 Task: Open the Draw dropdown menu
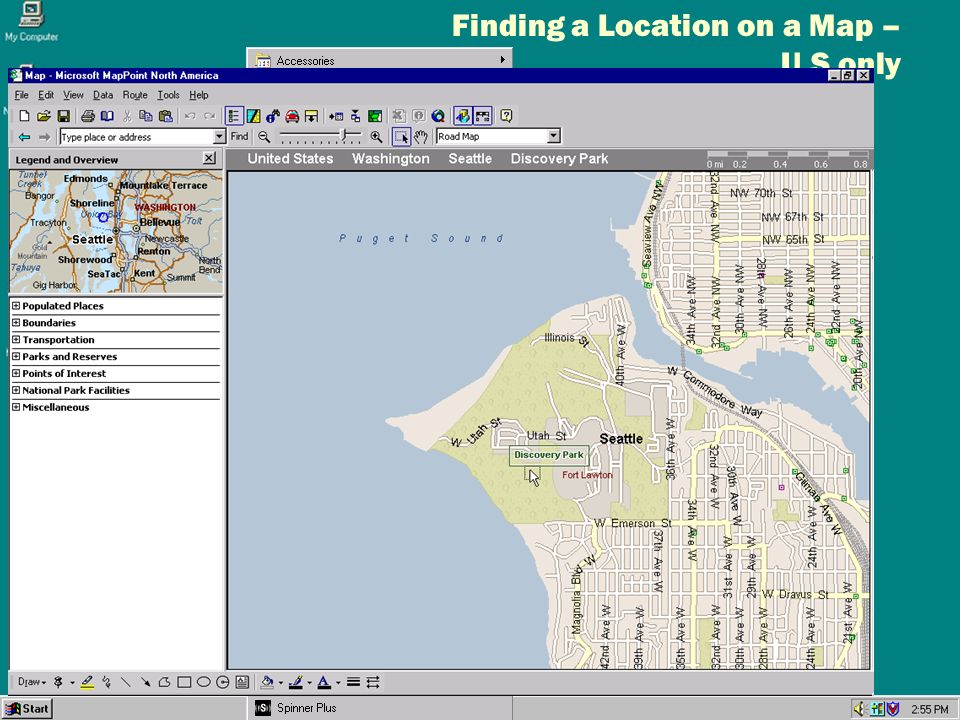(32, 682)
